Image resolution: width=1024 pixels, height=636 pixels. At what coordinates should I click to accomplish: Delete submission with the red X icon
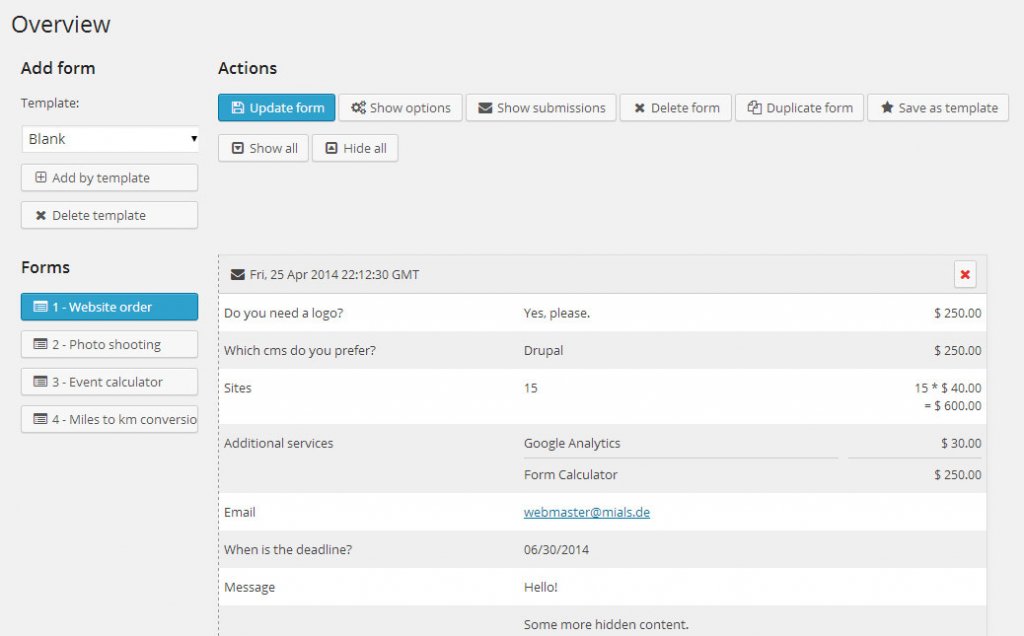[965, 274]
